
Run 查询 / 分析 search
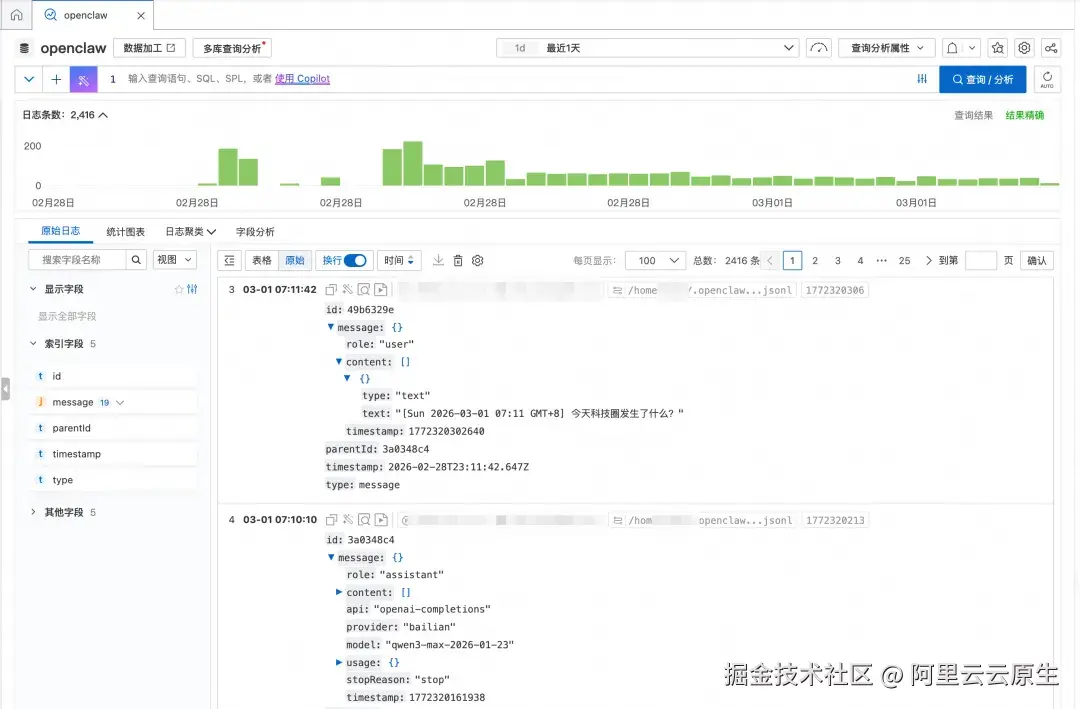coord(982,79)
